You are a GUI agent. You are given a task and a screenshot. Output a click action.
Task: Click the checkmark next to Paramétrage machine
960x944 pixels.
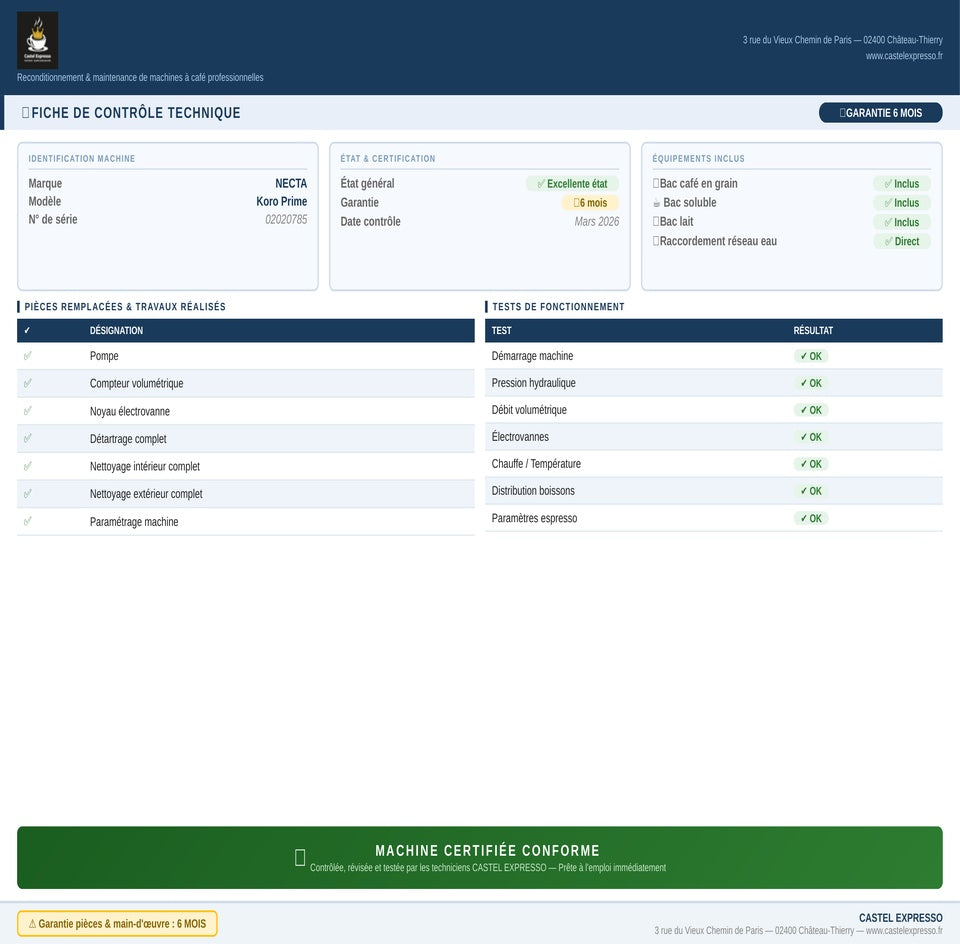pos(27,521)
